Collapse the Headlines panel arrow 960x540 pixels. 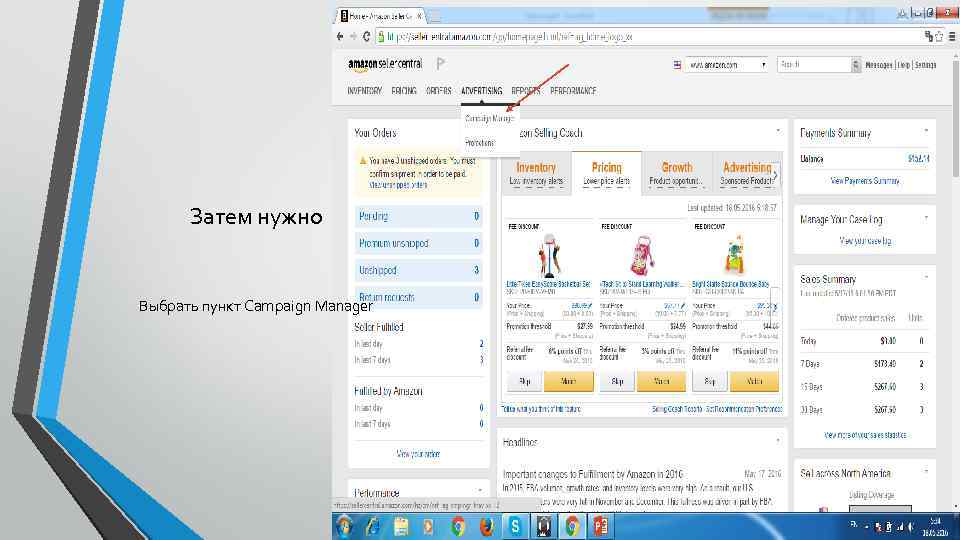click(x=778, y=440)
